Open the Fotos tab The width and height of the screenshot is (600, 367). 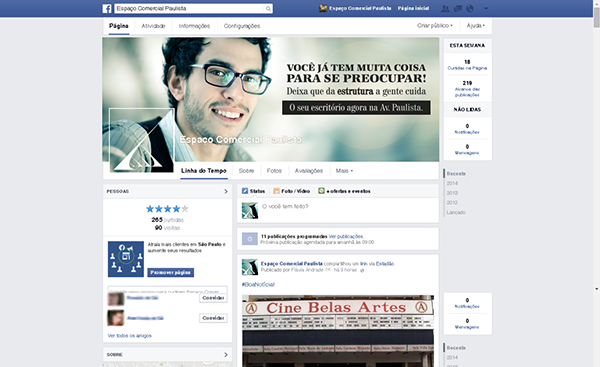(274, 171)
